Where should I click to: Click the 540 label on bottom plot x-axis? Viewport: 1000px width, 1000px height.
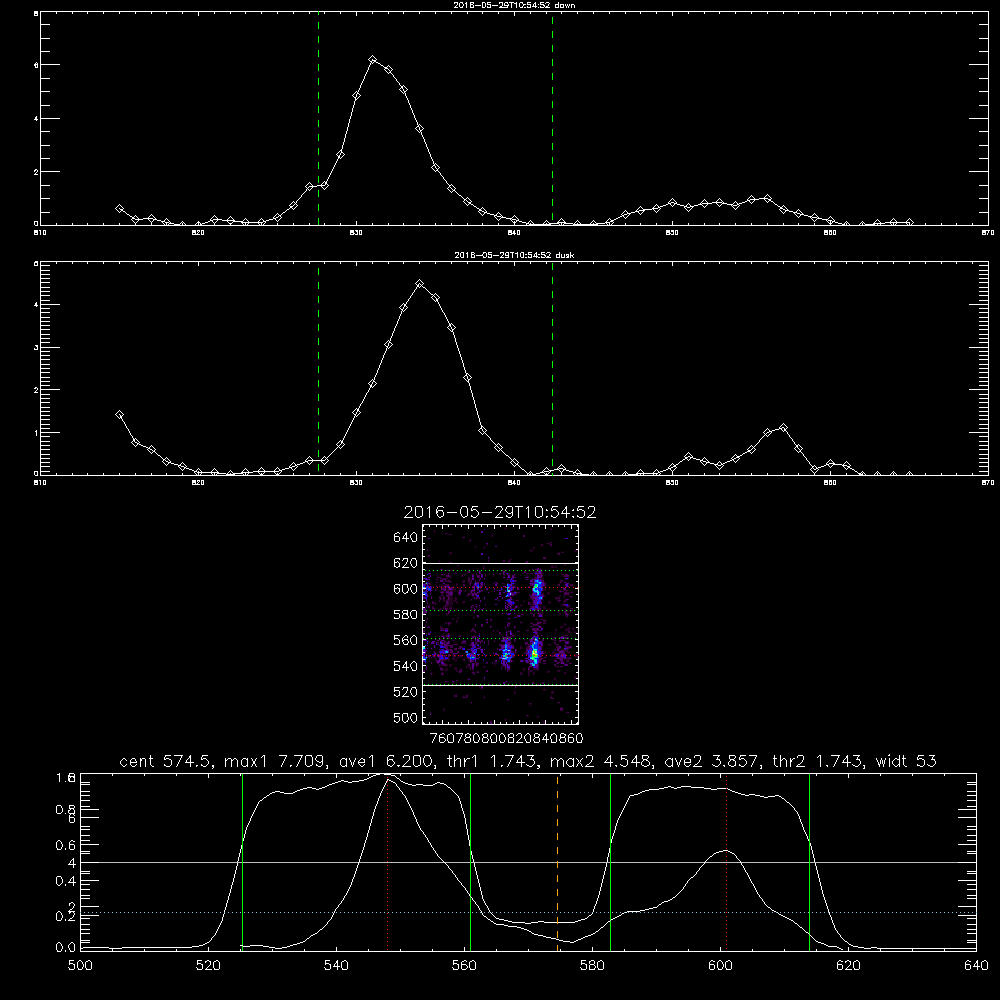336,966
